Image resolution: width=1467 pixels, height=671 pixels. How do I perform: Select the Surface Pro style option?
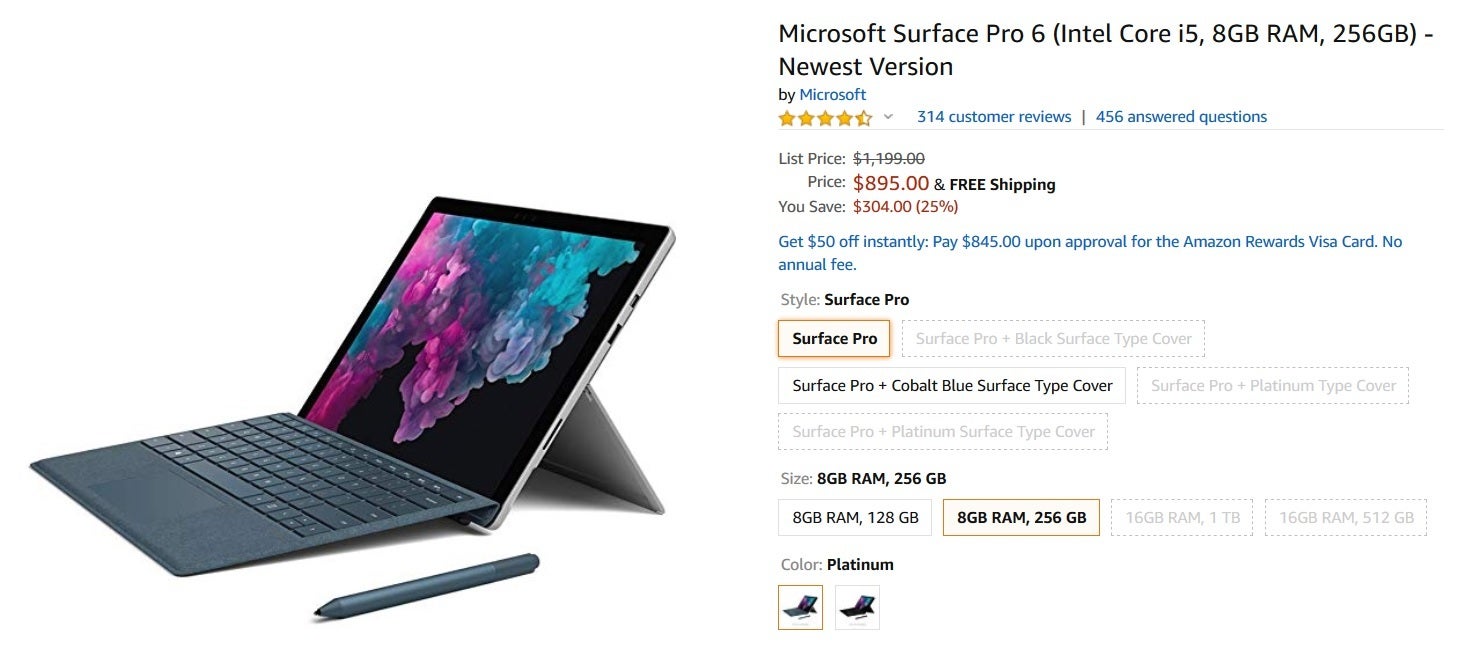(x=834, y=338)
